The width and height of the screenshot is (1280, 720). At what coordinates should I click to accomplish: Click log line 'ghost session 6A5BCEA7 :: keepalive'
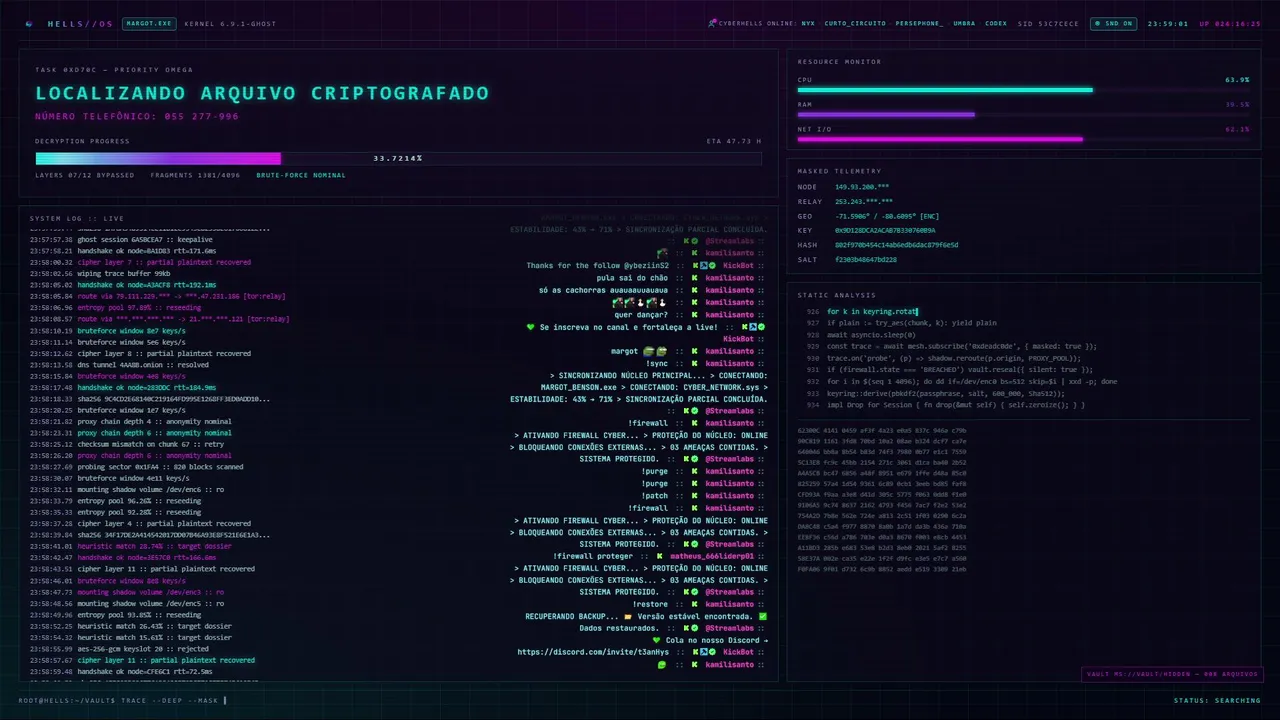[x=138, y=239]
